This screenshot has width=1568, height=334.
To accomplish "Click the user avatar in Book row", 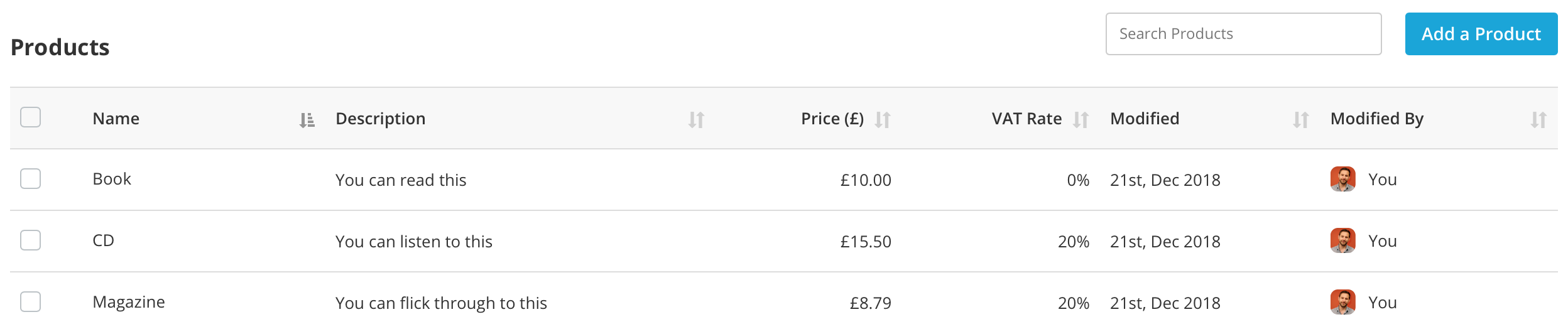I will [1342, 180].
